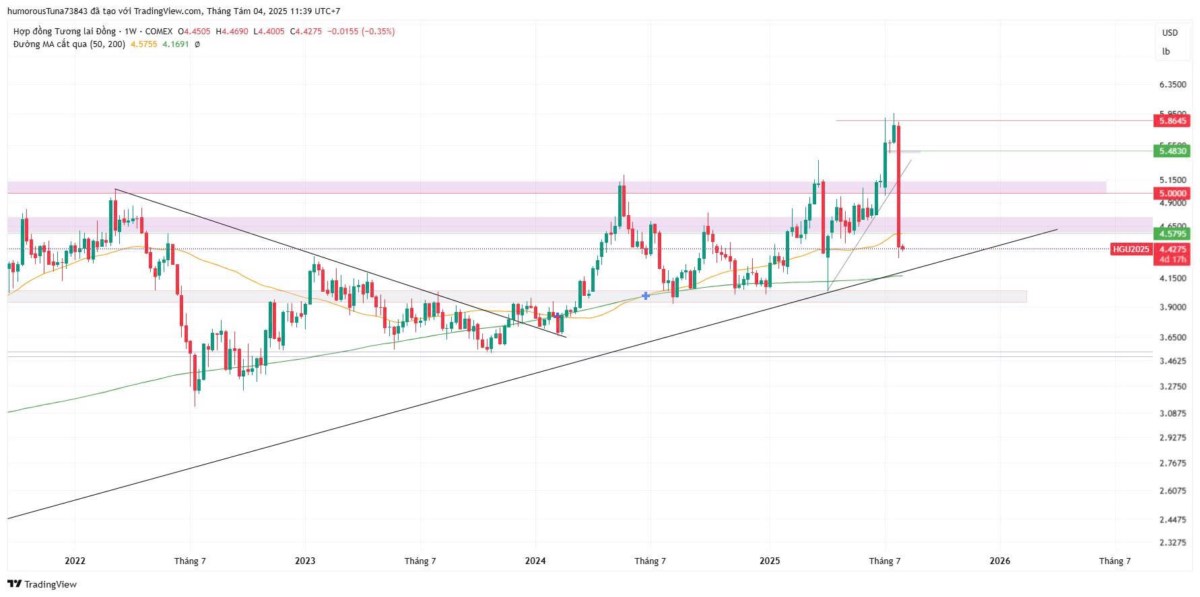Click the TradingView logo in bottom-left corner
The image size is (1200, 597).
[42, 584]
